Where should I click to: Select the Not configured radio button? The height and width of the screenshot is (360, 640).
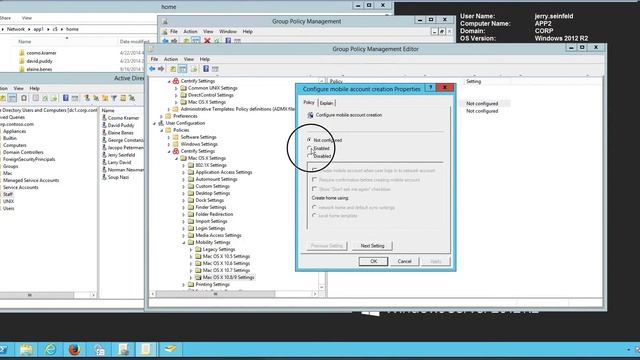point(309,140)
